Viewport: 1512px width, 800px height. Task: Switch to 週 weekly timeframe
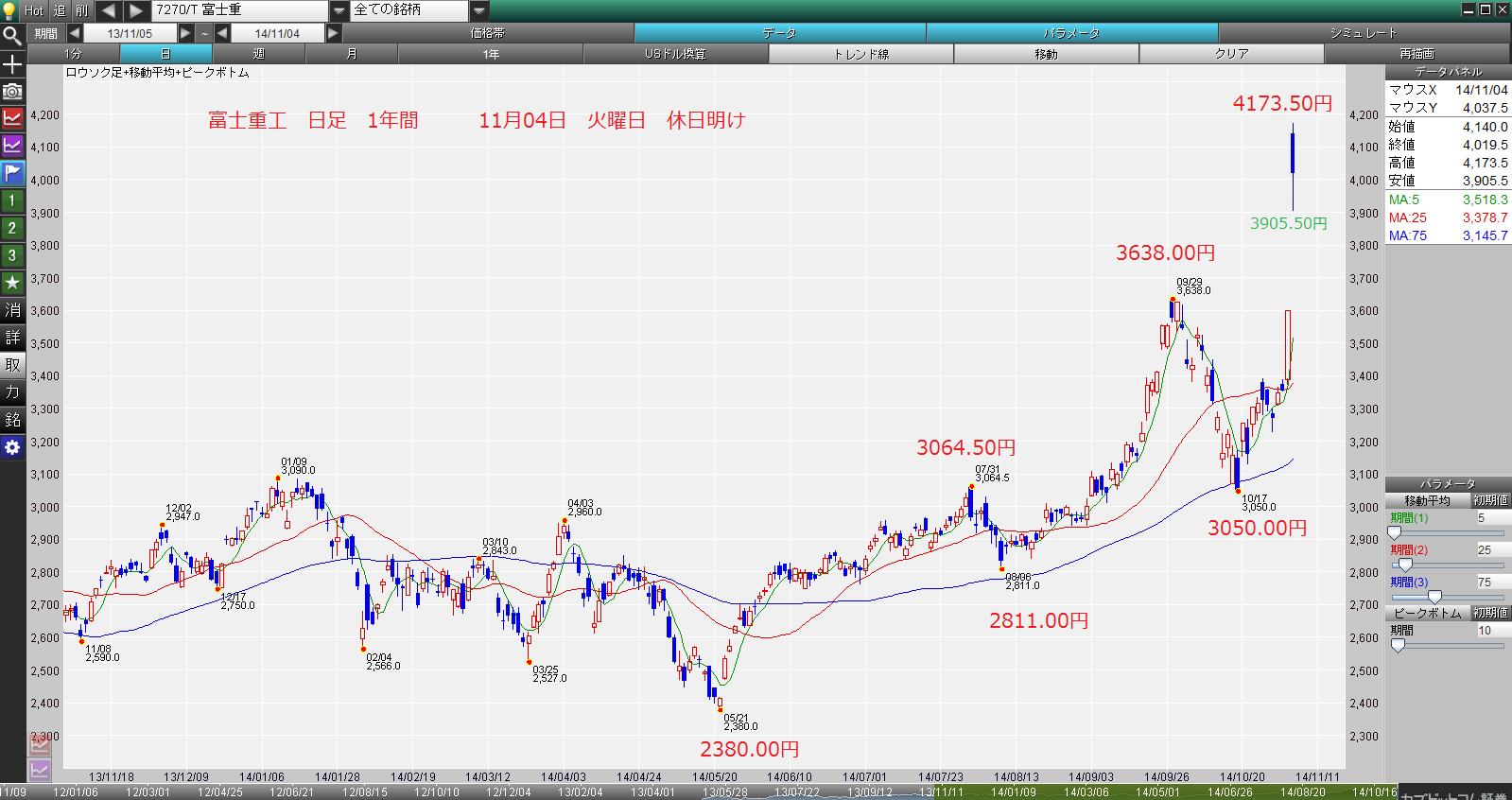click(x=259, y=54)
